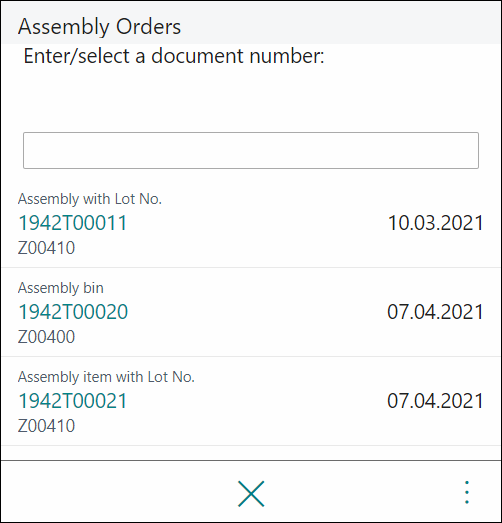Click the empty area below the prompt text
502x523 pixels.
tap(251, 98)
